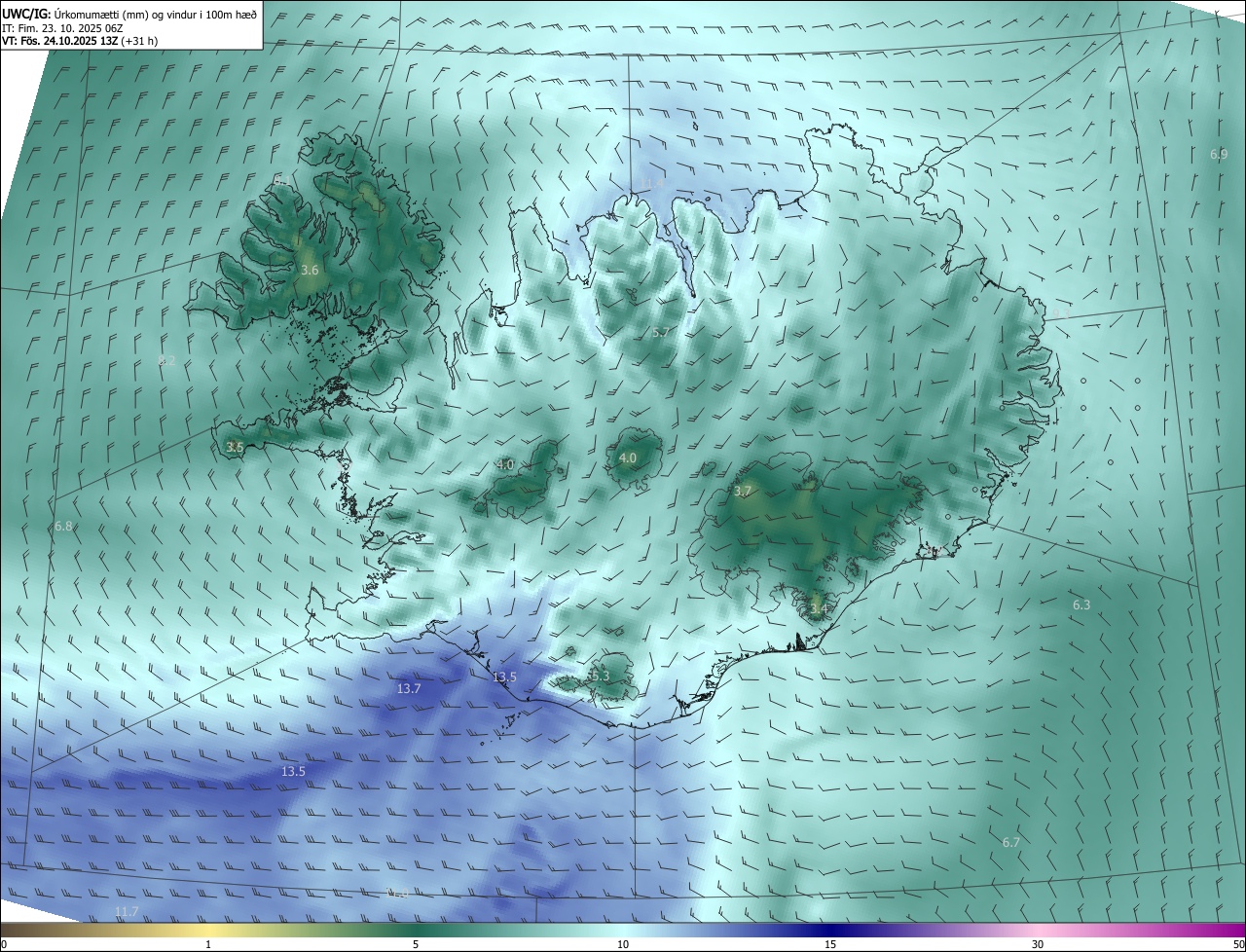Click the 'VT: Fös. 24.10.2025 13Z (+31 h)' line
1246x952 pixels.
tap(80, 41)
